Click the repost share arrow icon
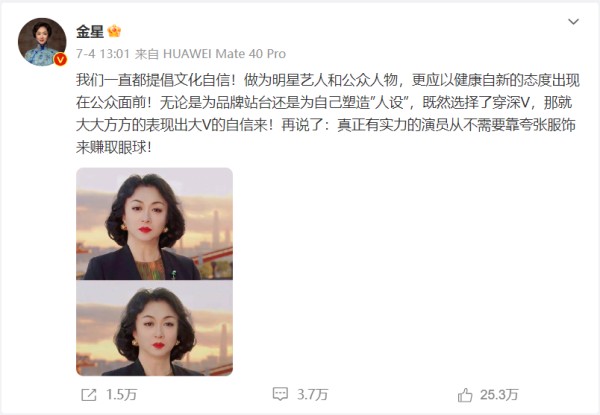The width and height of the screenshot is (600, 415). click(89, 395)
